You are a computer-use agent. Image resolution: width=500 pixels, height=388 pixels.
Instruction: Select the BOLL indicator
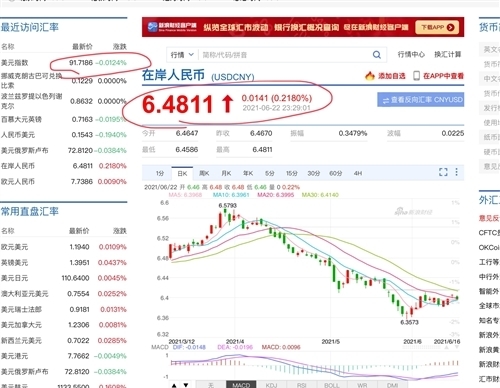[x=331, y=385]
